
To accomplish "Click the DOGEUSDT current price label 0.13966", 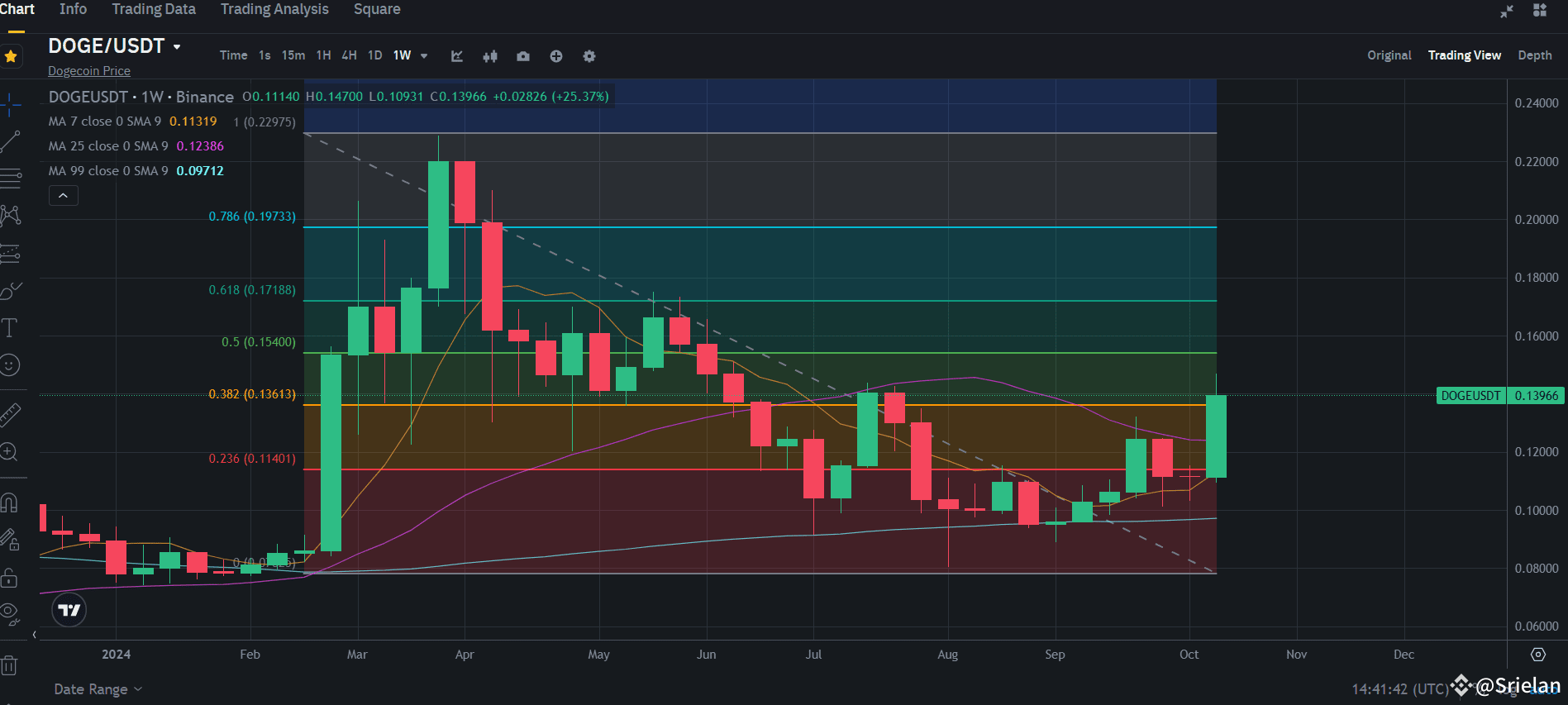I will pyautogui.click(x=1499, y=396).
